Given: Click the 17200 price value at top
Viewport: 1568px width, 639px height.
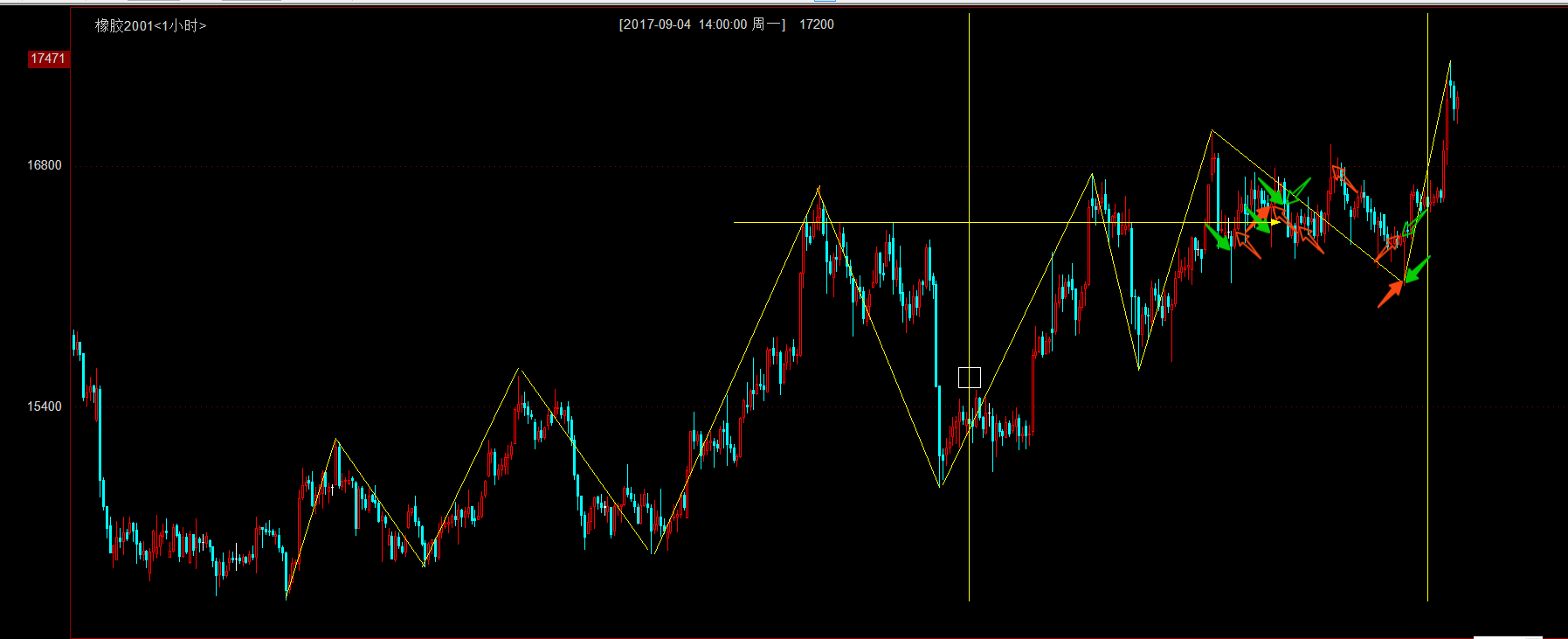Looking at the screenshot, I should point(817,24).
